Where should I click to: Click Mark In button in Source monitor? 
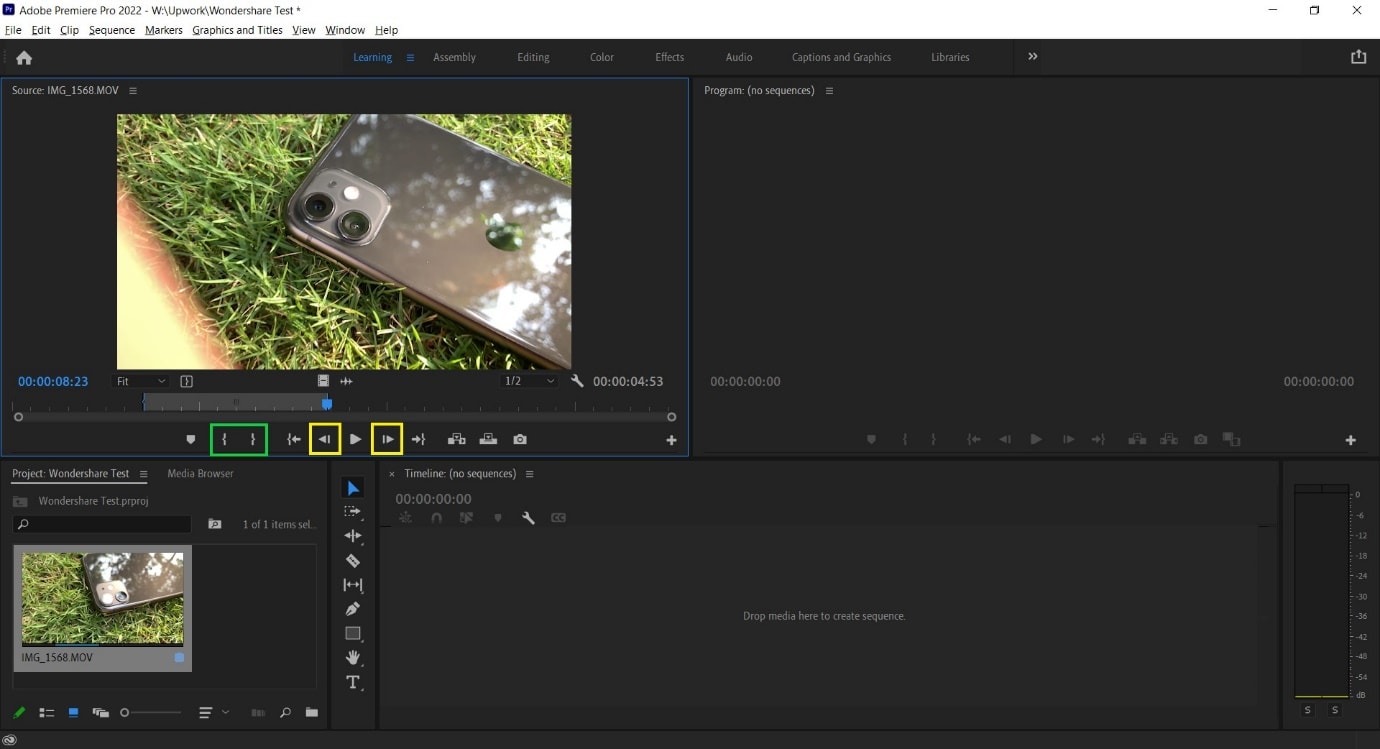225,439
